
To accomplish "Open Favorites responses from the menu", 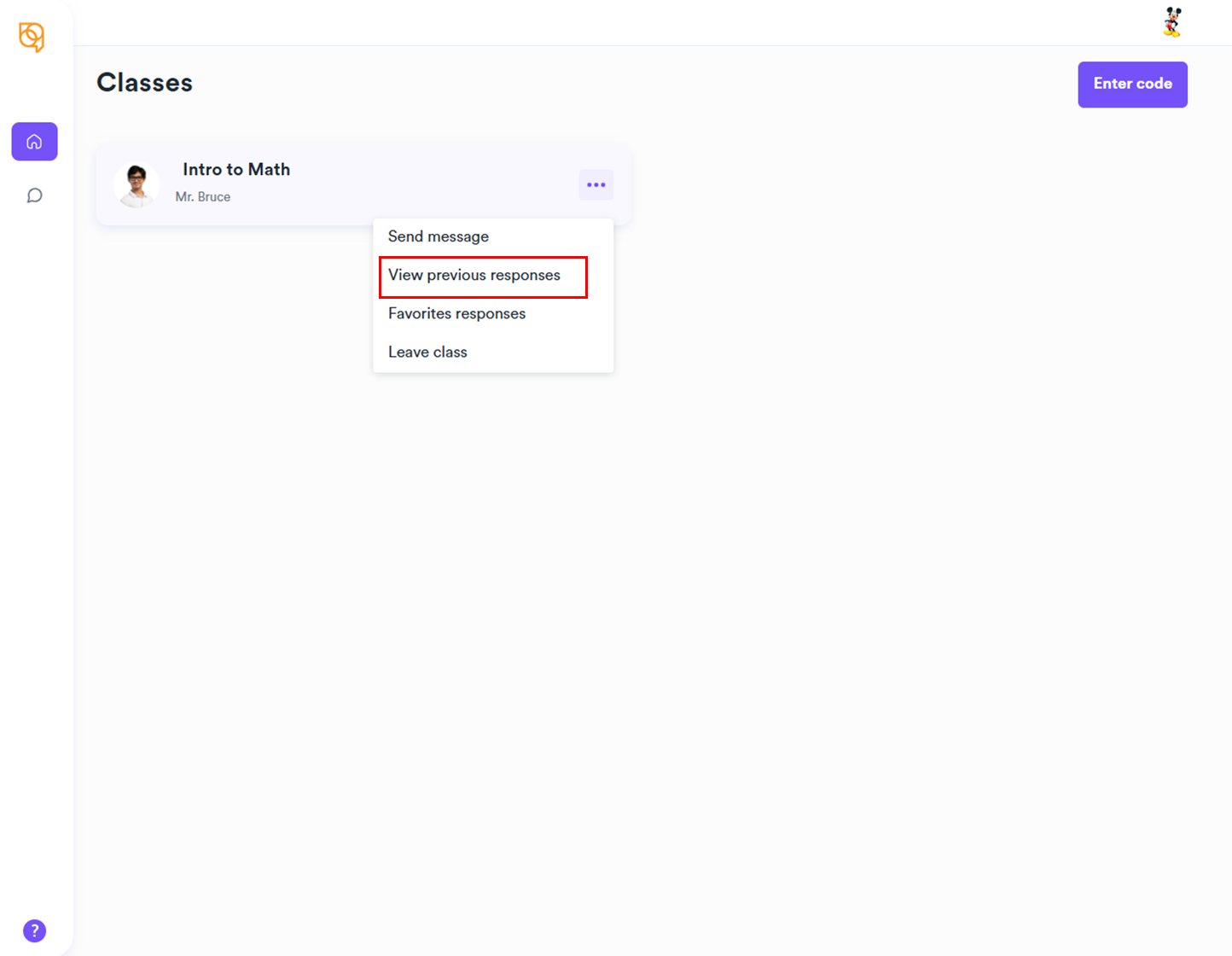I will [x=456, y=314].
